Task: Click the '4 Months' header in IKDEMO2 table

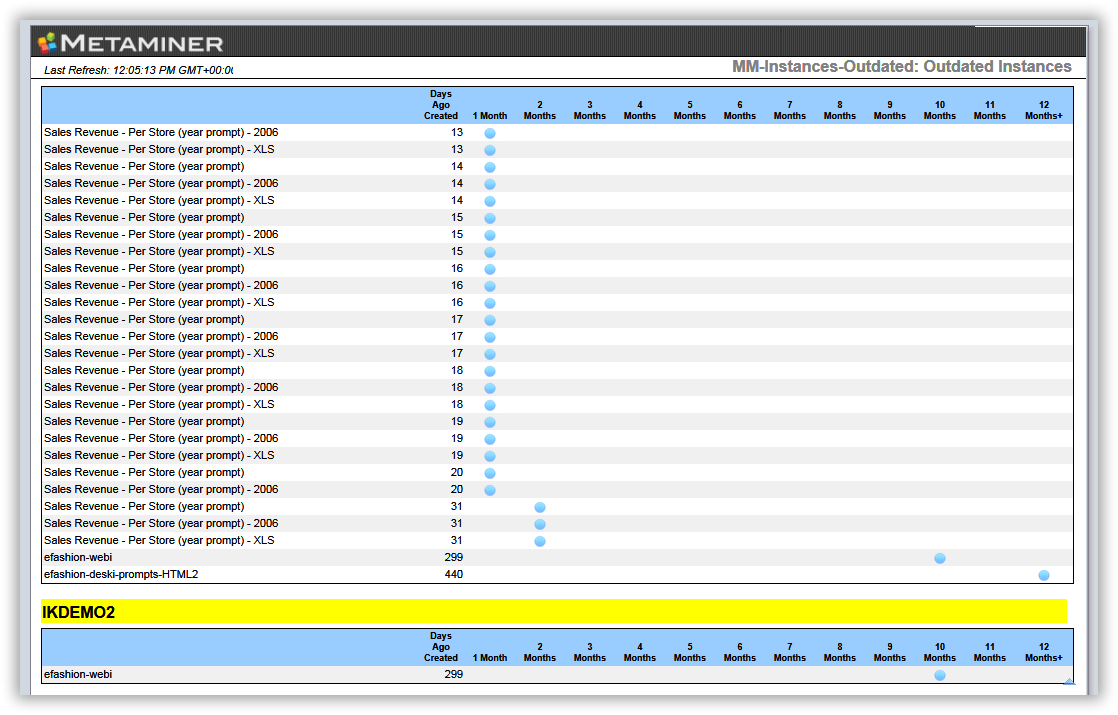Action: tap(640, 652)
